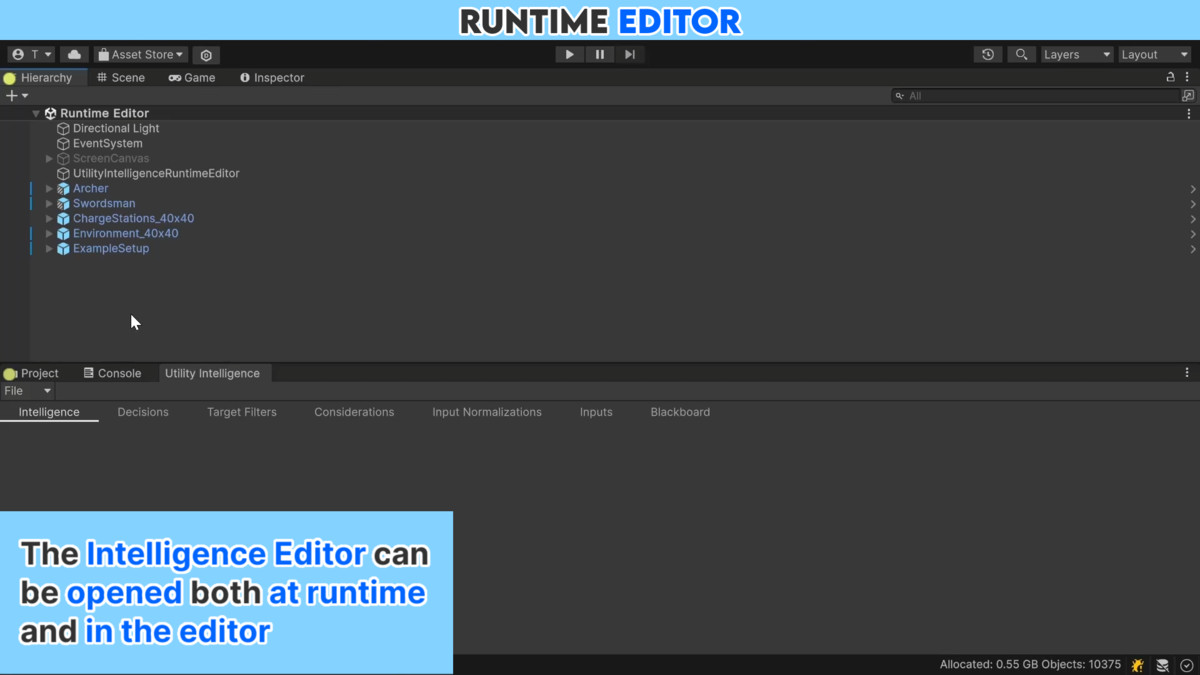Open the Decisions tab
Viewport: 1200px width, 675px height.
point(143,412)
